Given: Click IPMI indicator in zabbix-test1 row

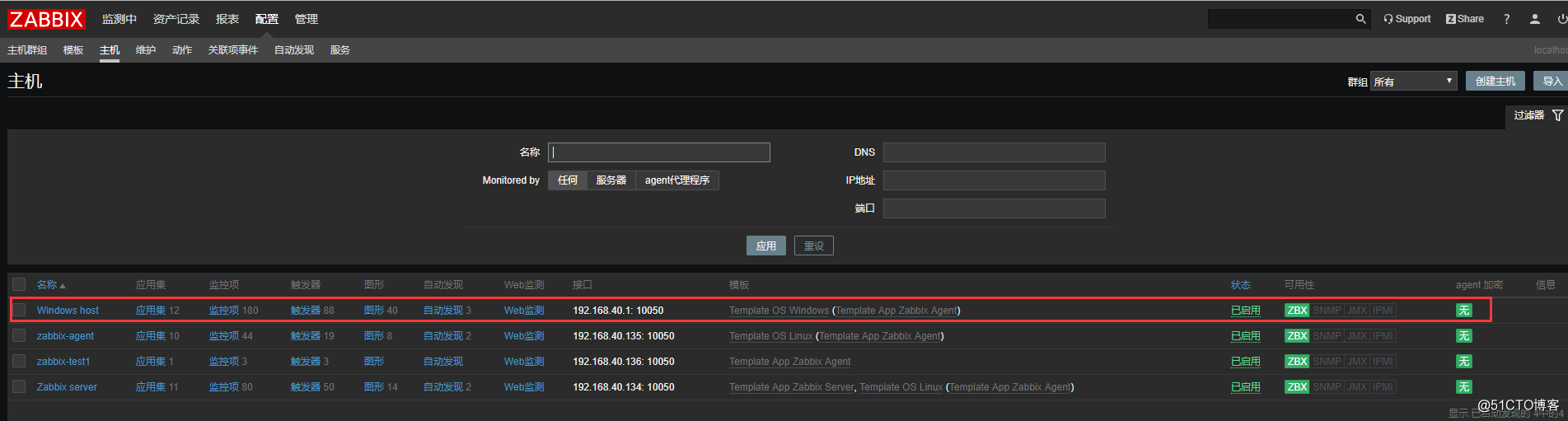Looking at the screenshot, I should 1383,362.
